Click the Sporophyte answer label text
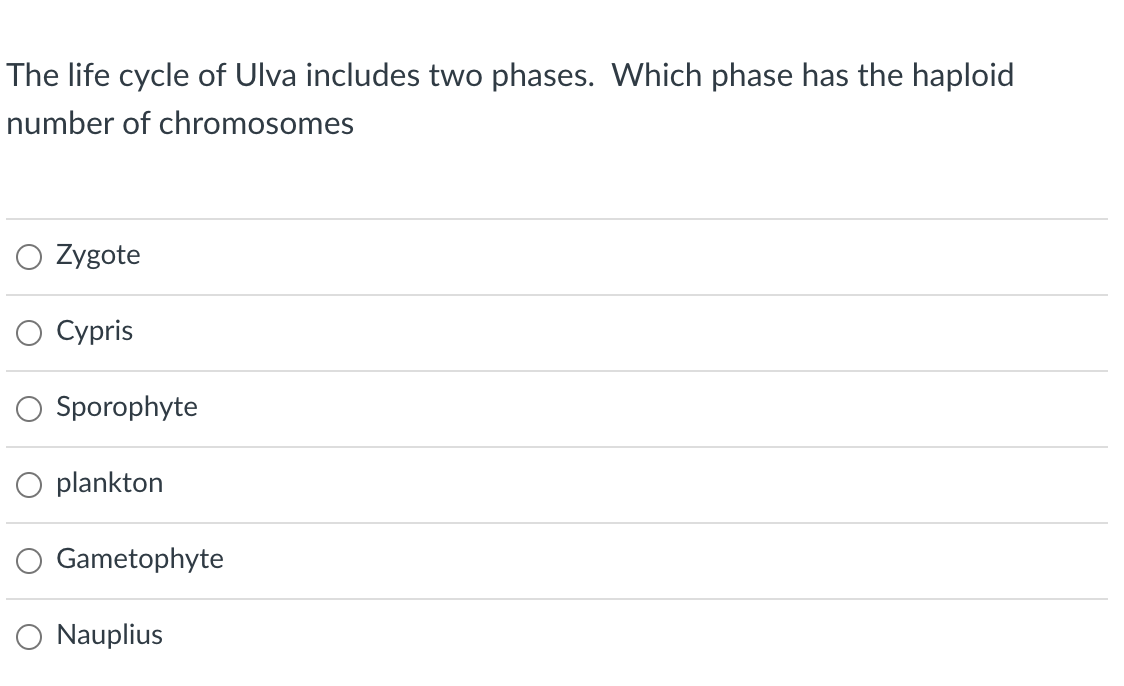Viewport: 1124px width, 686px height. (127, 408)
